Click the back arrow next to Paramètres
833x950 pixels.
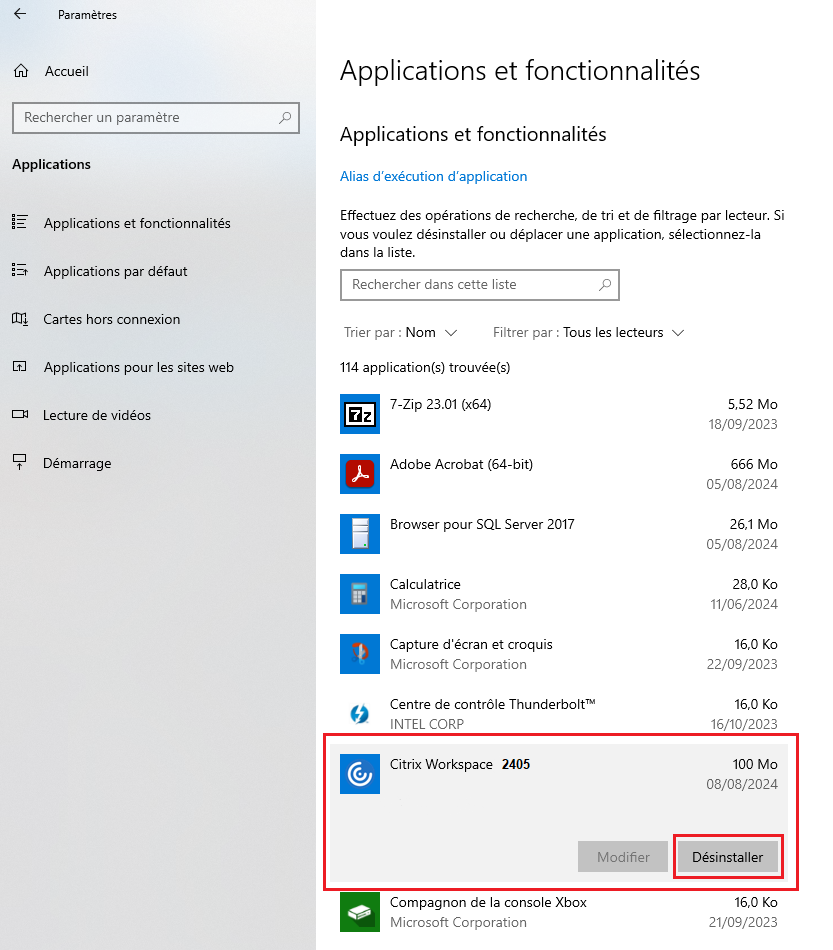point(20,14)
